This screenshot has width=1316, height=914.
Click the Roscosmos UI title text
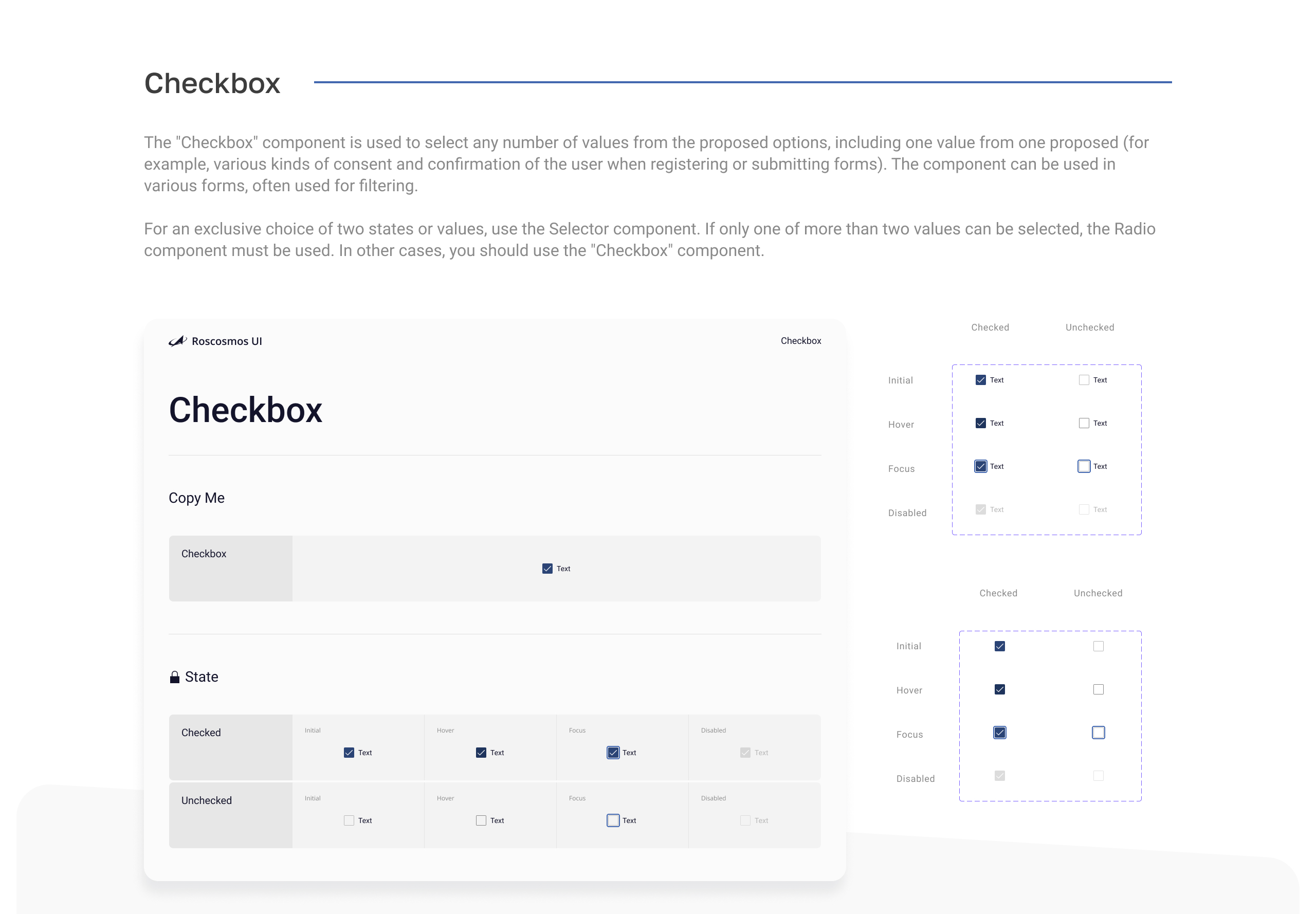[x=227, y=341]
